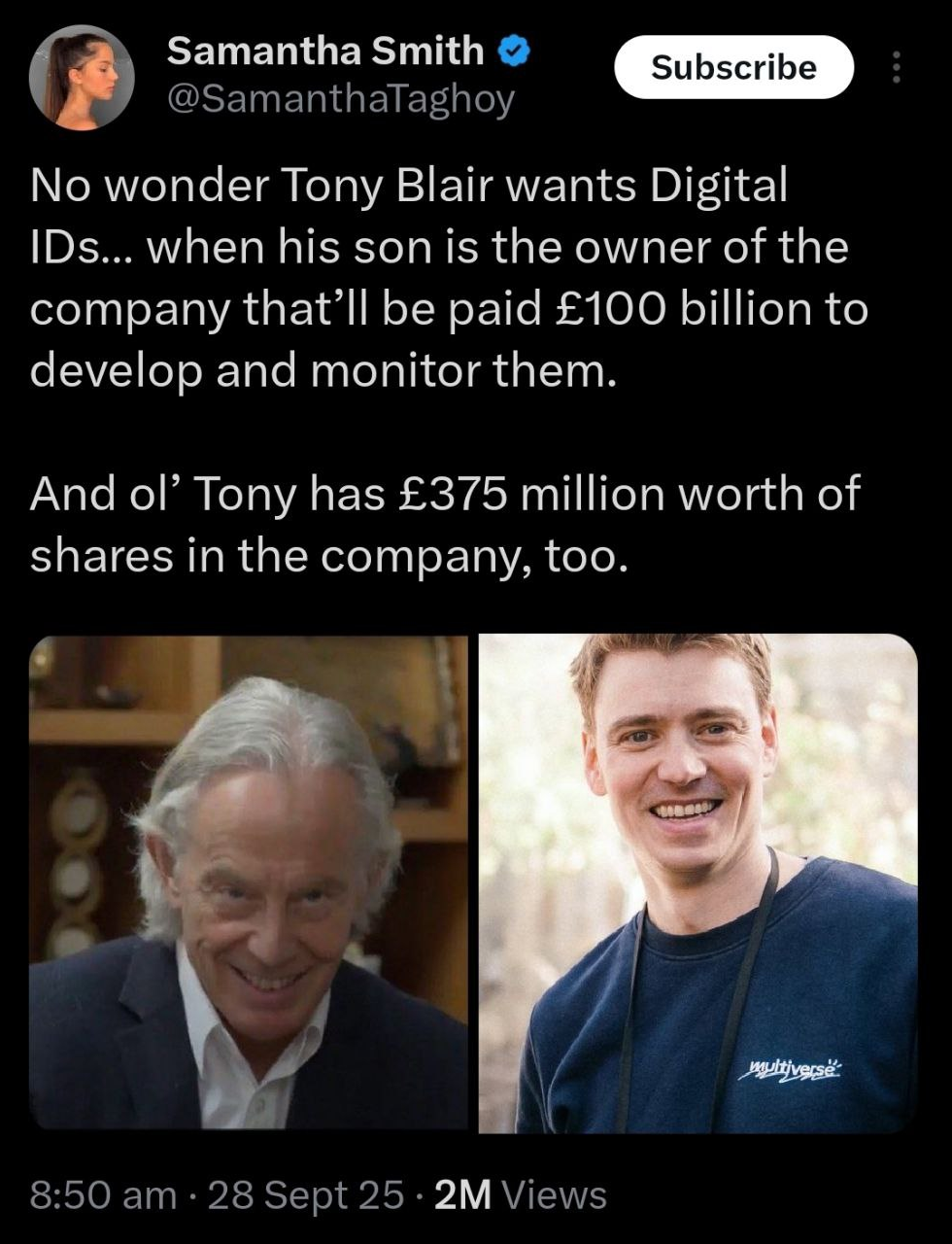Click the multiverse logo on the sweatshirt

point(792,1069)
